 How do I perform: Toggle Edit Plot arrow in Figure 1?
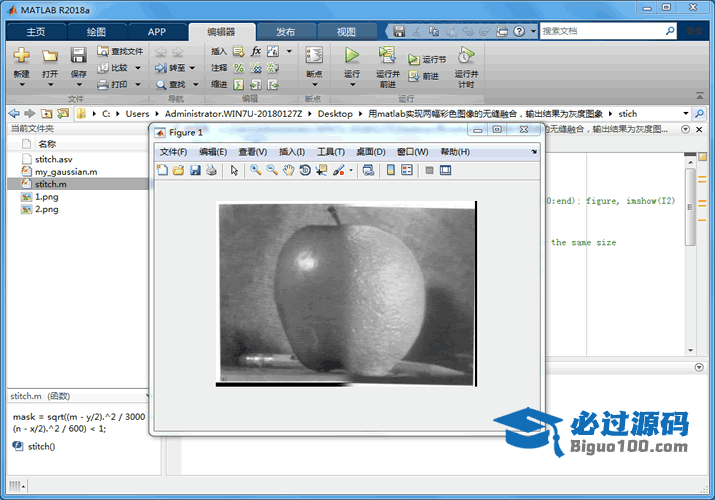pyautogui.click(x=234, y=170)
